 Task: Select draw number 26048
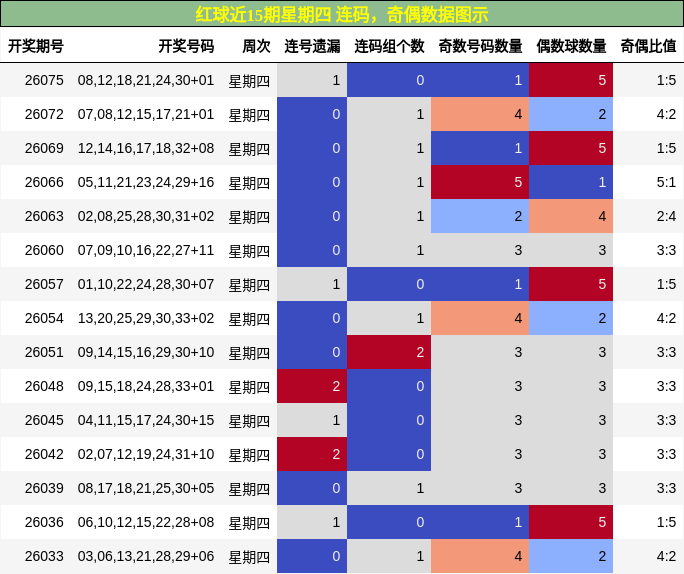[44, 386]
